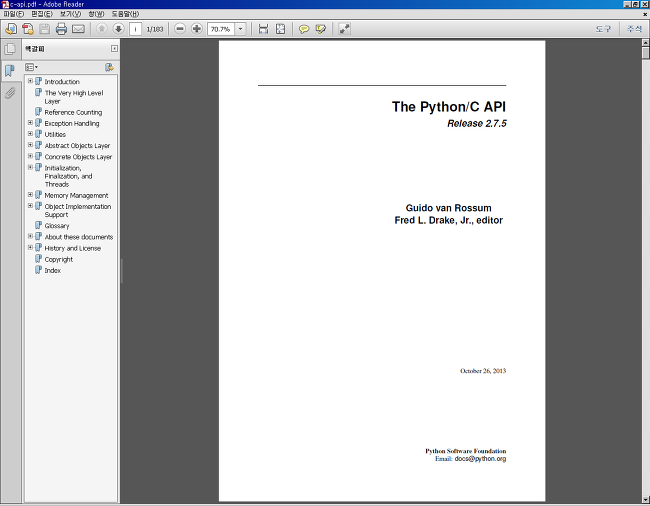Click the vertical scrollbar up arrow

[x=645, y=43]
